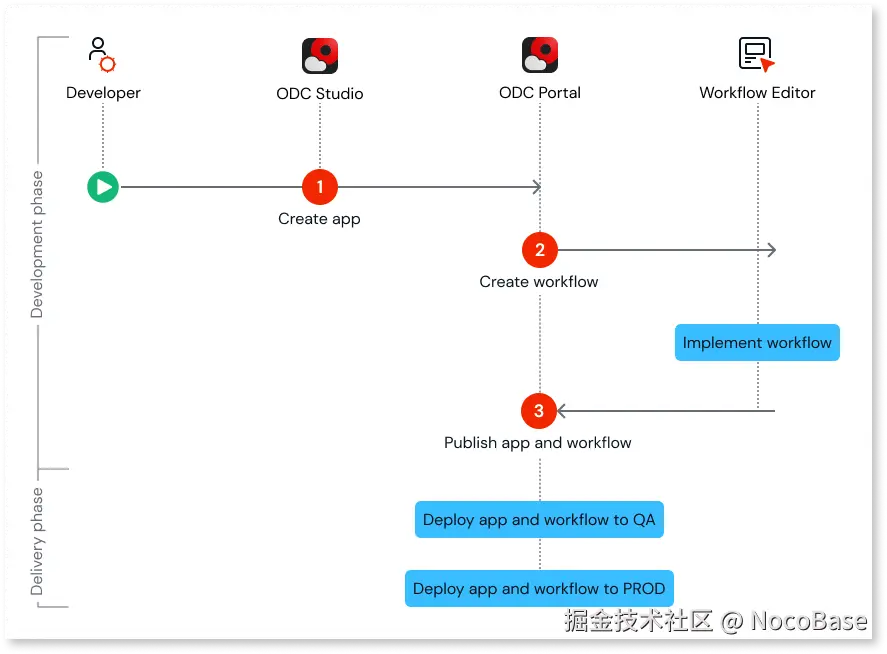Click the red step 2 circle
The height and width of the screenshot is (654, 887).
[x=539, y=249]
